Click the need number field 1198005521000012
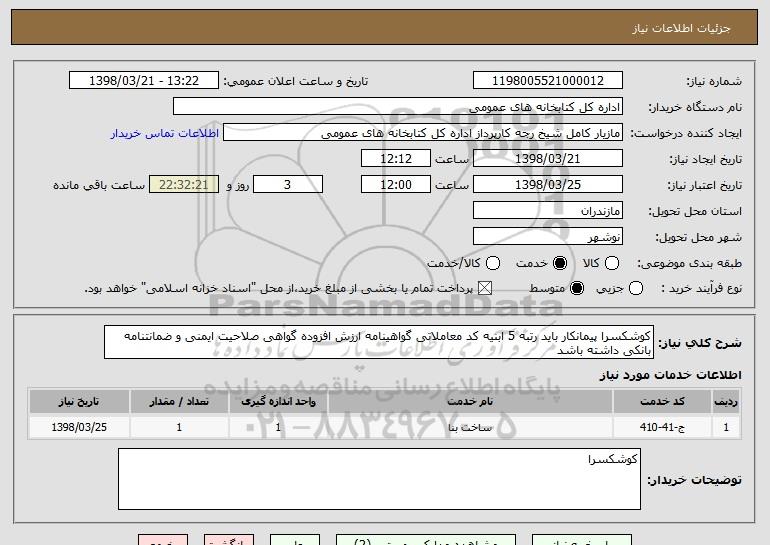The width and height of the screenshot is (770, 545). pyautogui.click(x=548, y=81)
